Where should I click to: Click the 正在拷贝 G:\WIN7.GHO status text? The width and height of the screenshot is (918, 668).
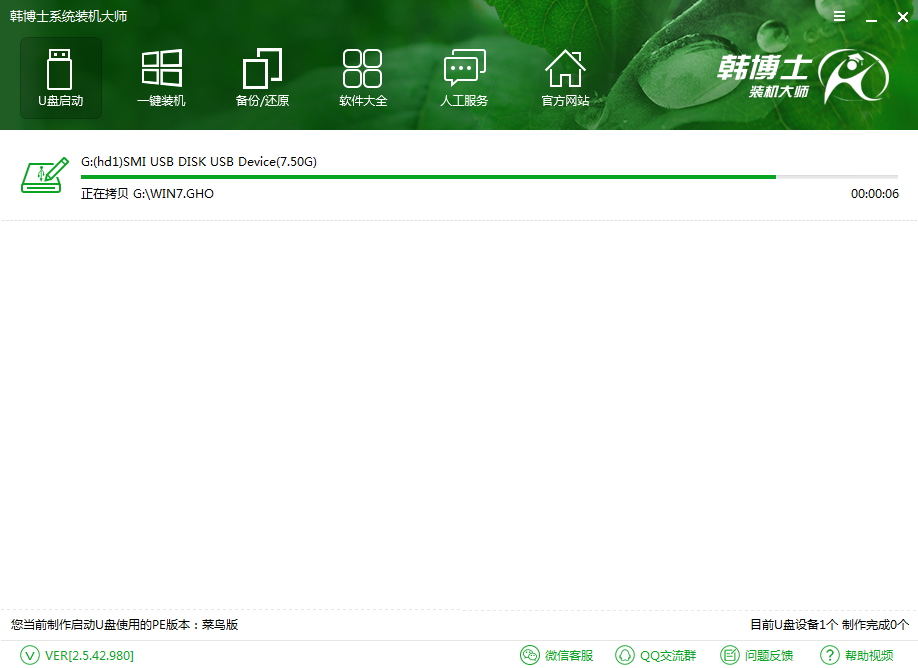[147, 193]
